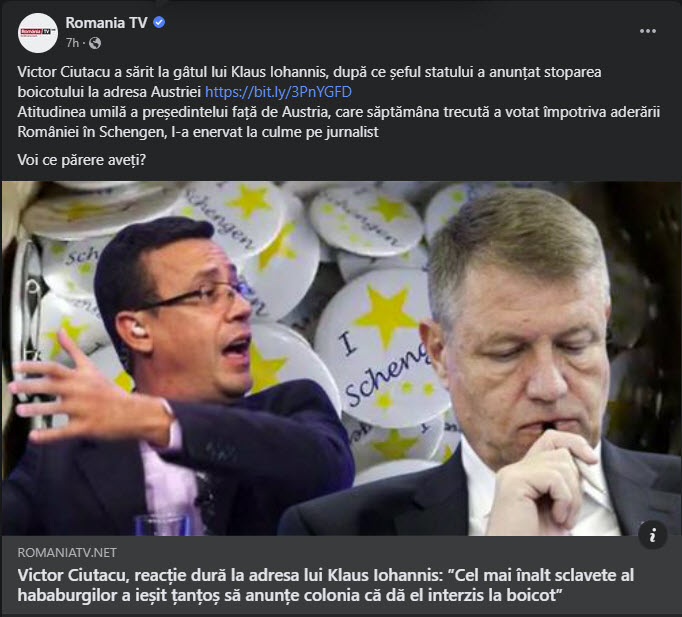Click the 'boicotului la adresa Austriei' text
682x617 pixels.
109,92
